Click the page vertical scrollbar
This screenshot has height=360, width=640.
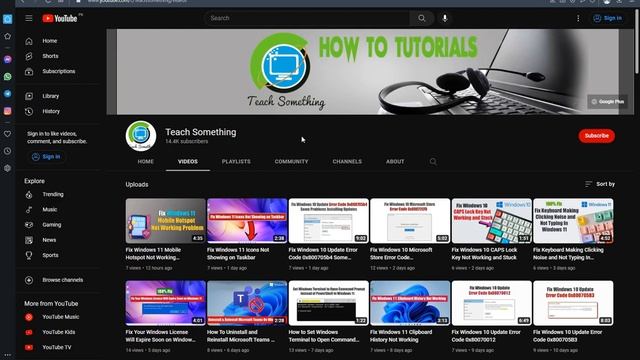(637, 41)
